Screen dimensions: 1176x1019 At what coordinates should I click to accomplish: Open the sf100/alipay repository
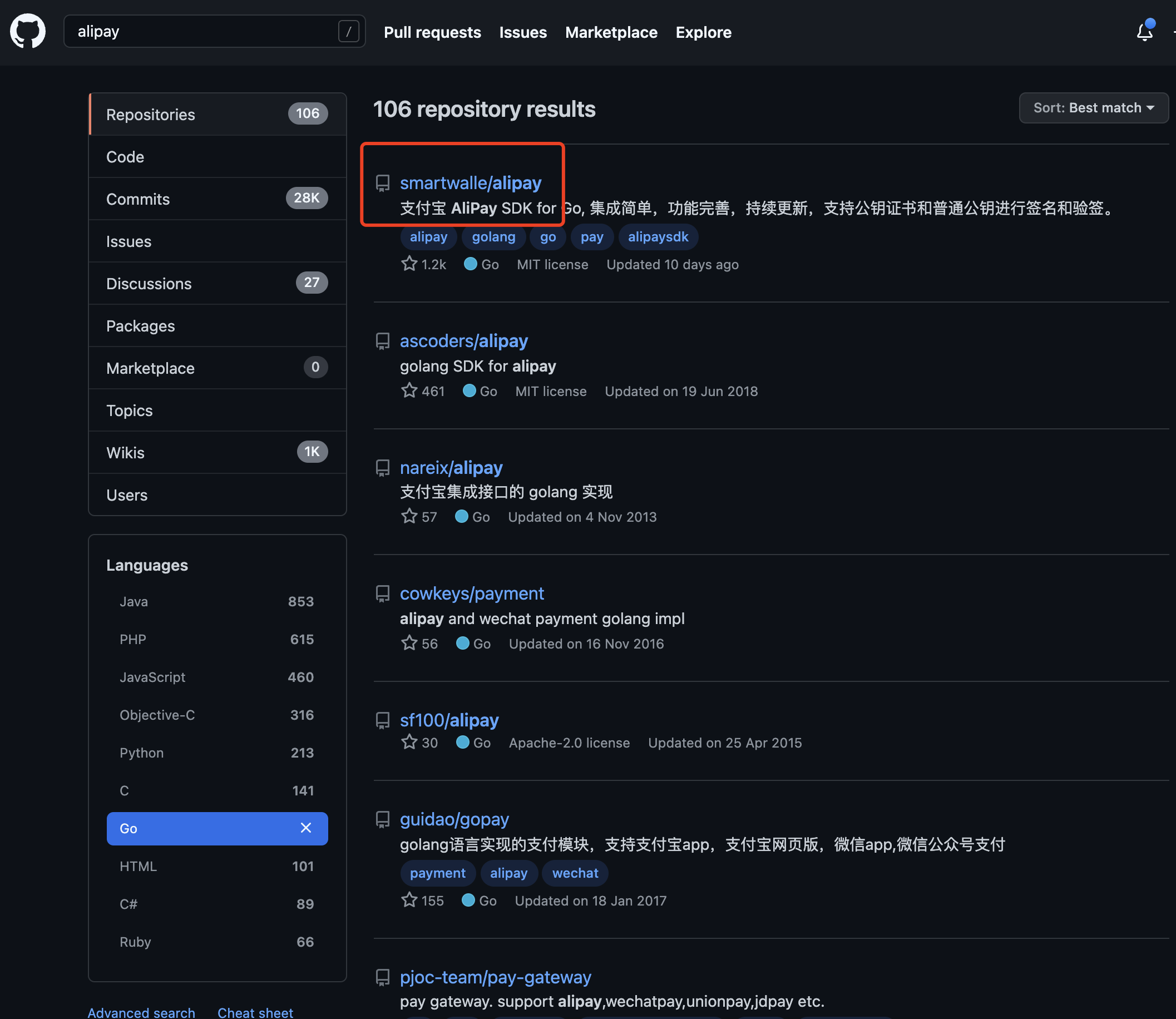click(449, 720)
